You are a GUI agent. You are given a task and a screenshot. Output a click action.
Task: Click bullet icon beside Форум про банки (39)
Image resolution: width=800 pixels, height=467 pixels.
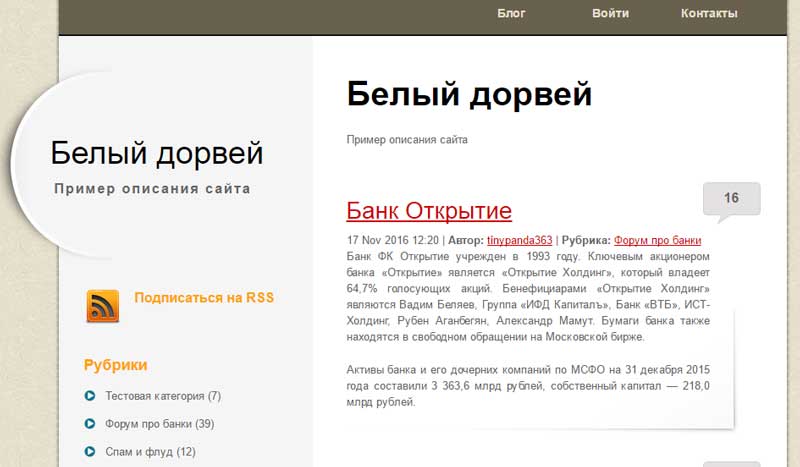[90, 424]
